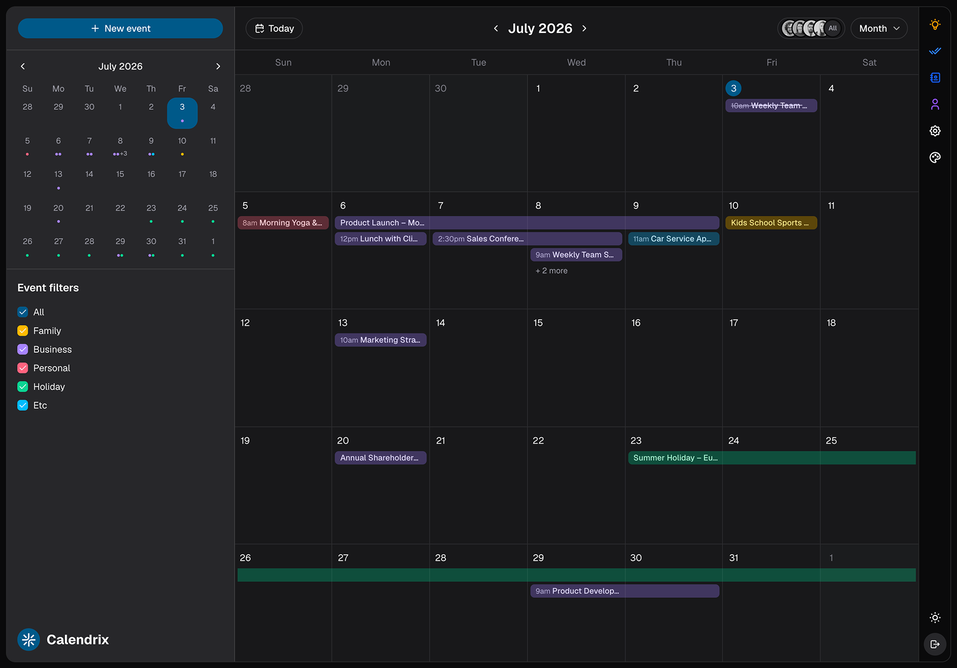The image size is (957, 668).
Task: Open the color palette theme icon
Action: [934, 158]
